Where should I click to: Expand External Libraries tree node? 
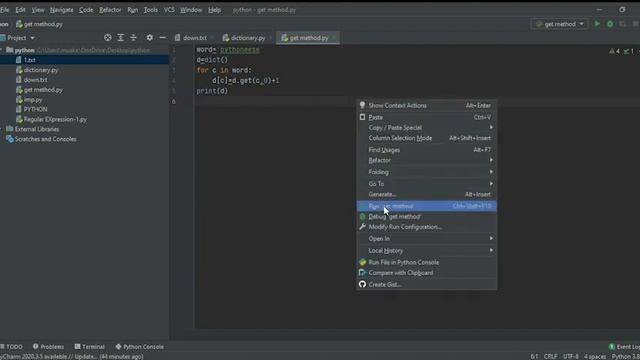click(x=2, y=129)
